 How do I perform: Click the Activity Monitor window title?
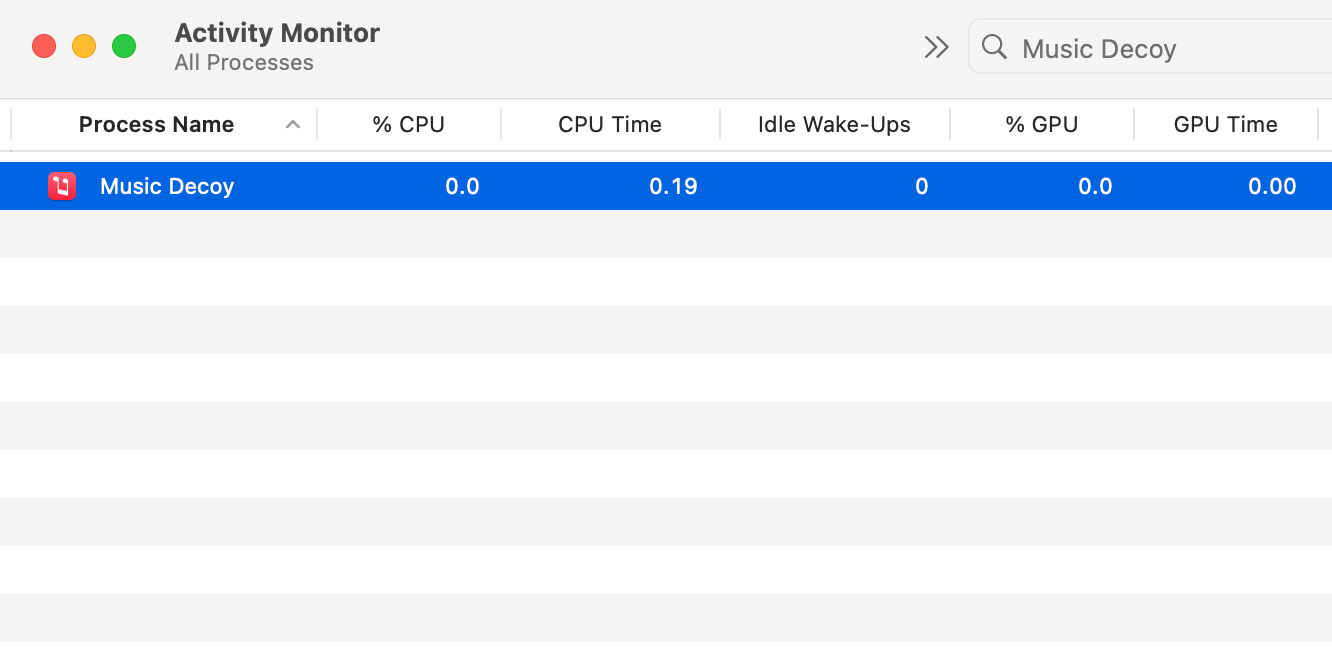coord(277,33)
